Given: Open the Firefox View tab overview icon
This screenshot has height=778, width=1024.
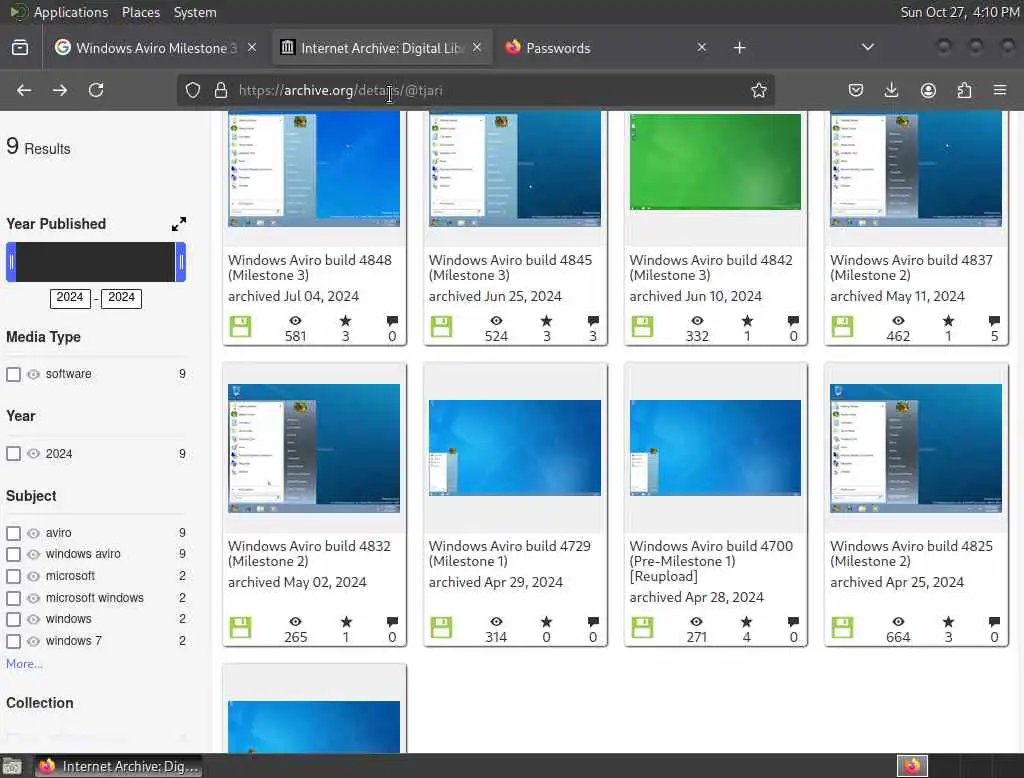Looking at the screenshot, I should (x=20, y=48).
